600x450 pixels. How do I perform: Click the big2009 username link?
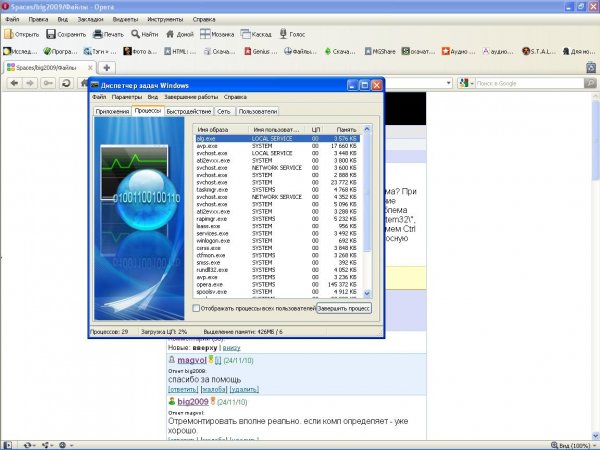(193, 402)
